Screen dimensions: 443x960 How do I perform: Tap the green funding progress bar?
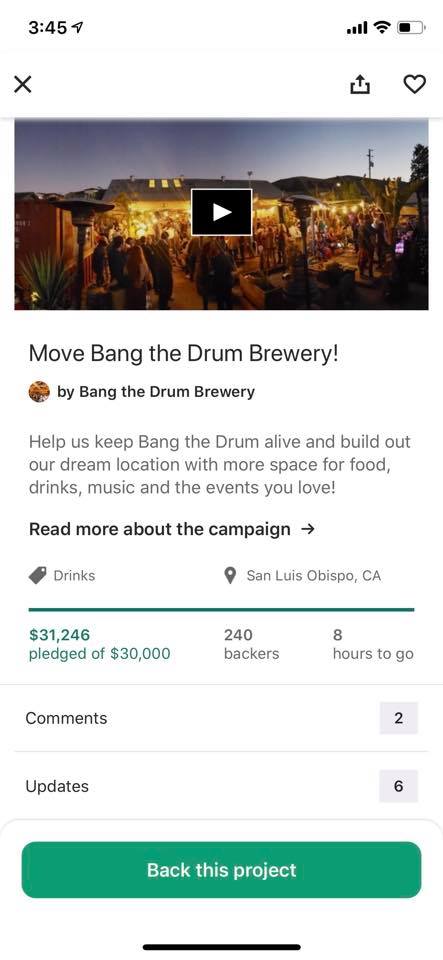[222, 610]
